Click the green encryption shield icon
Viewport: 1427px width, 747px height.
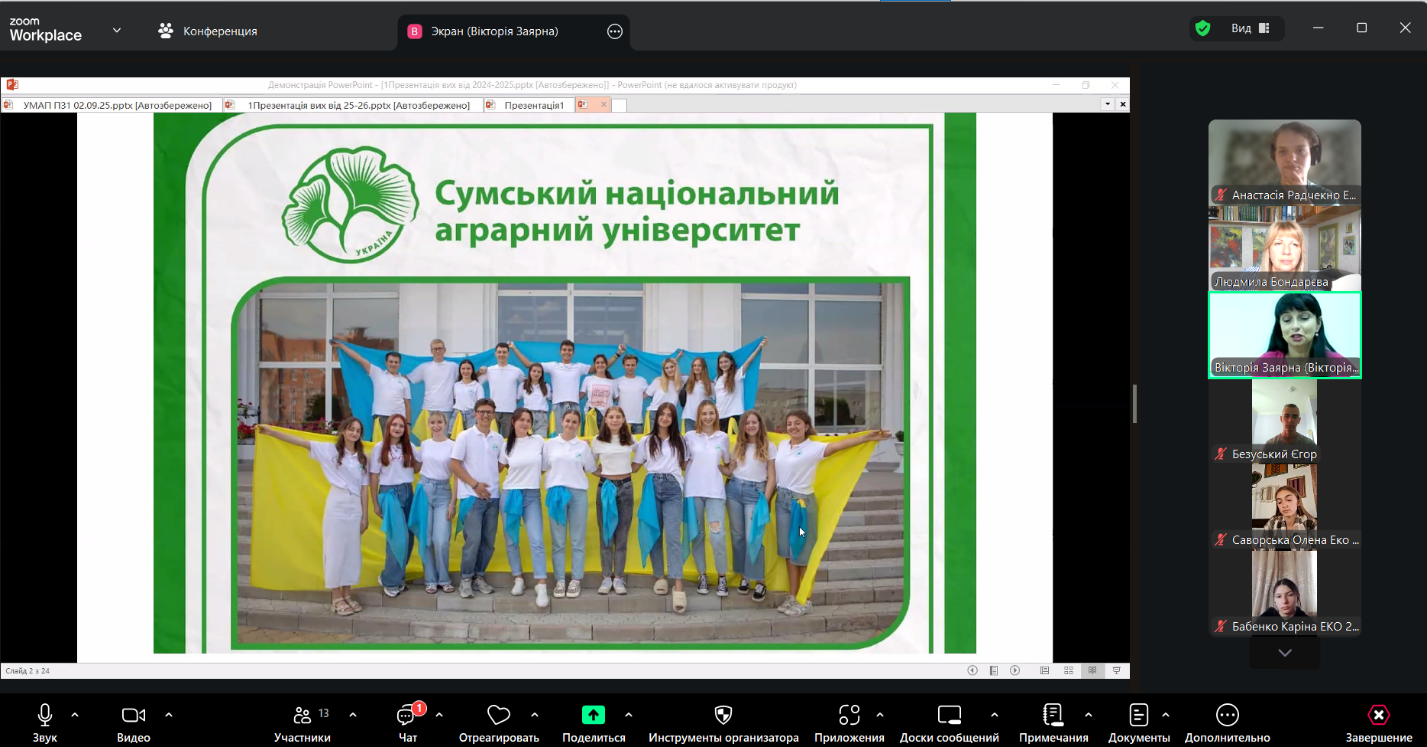click(1203, 29)
